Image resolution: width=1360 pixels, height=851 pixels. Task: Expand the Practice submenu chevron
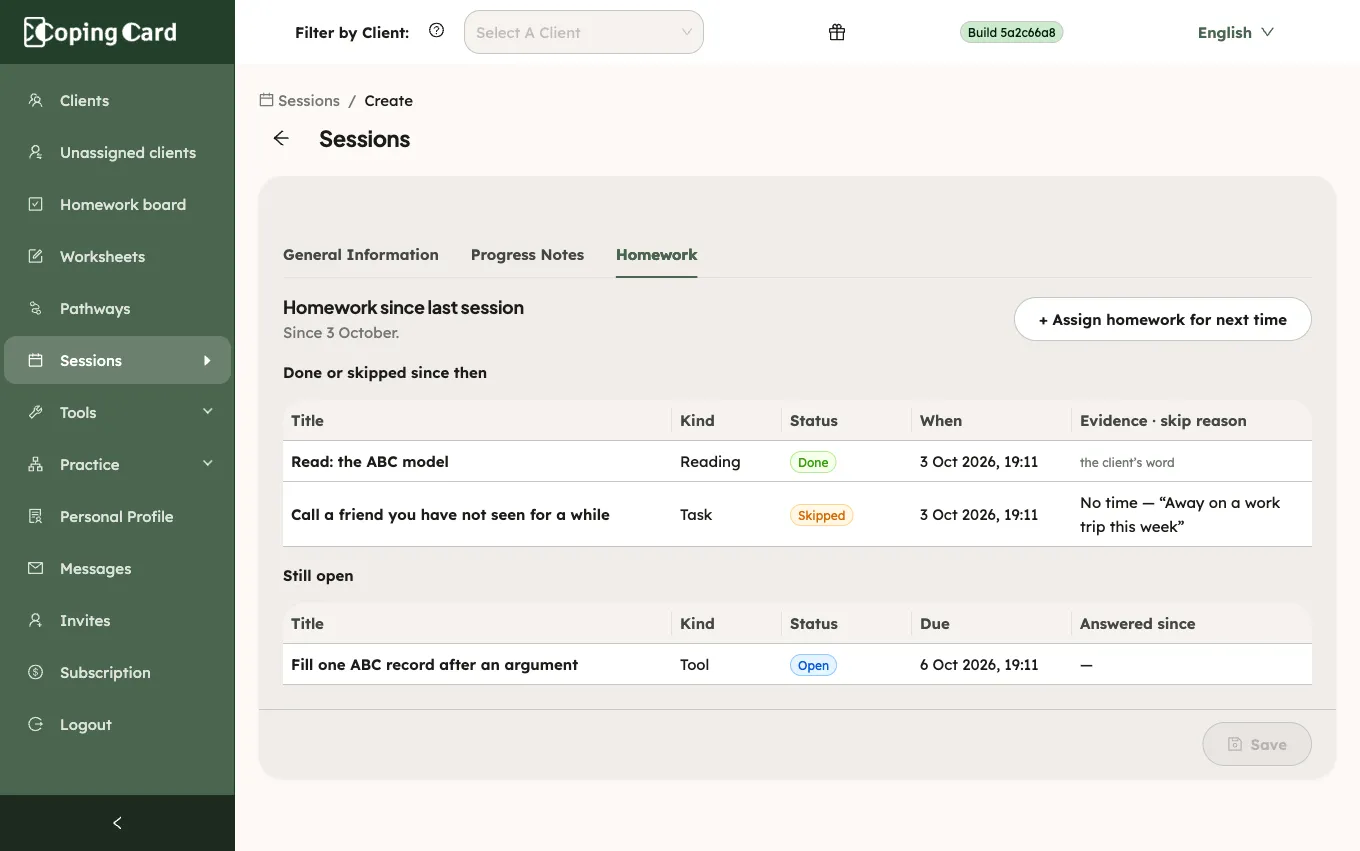click(208, 463)
